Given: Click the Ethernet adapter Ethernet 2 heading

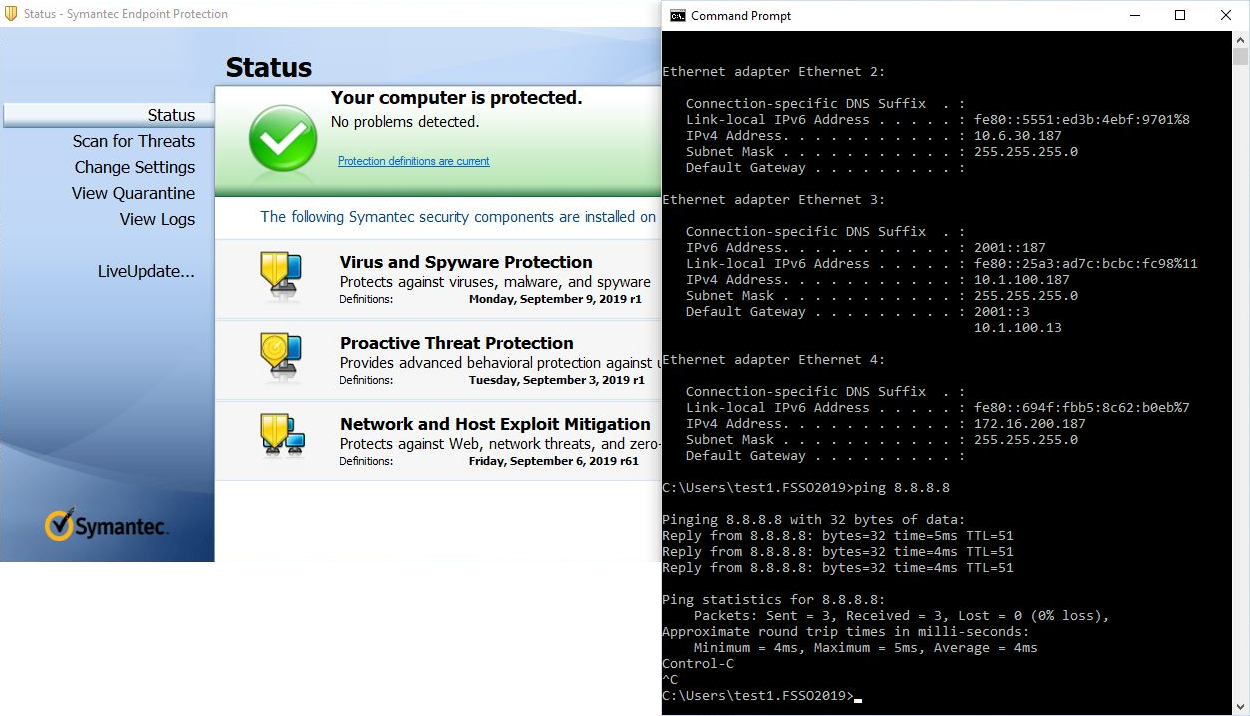Looking at the screenshot, I should point(774,72).
